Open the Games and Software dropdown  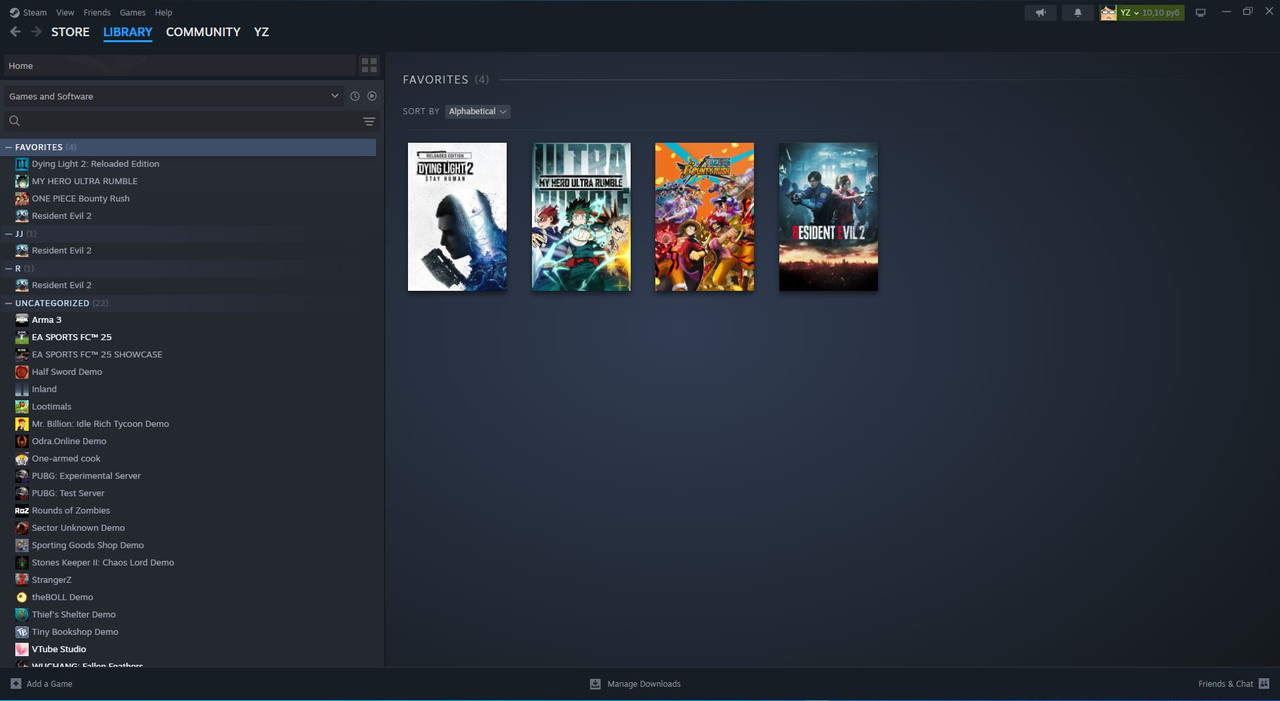(173, 96)
